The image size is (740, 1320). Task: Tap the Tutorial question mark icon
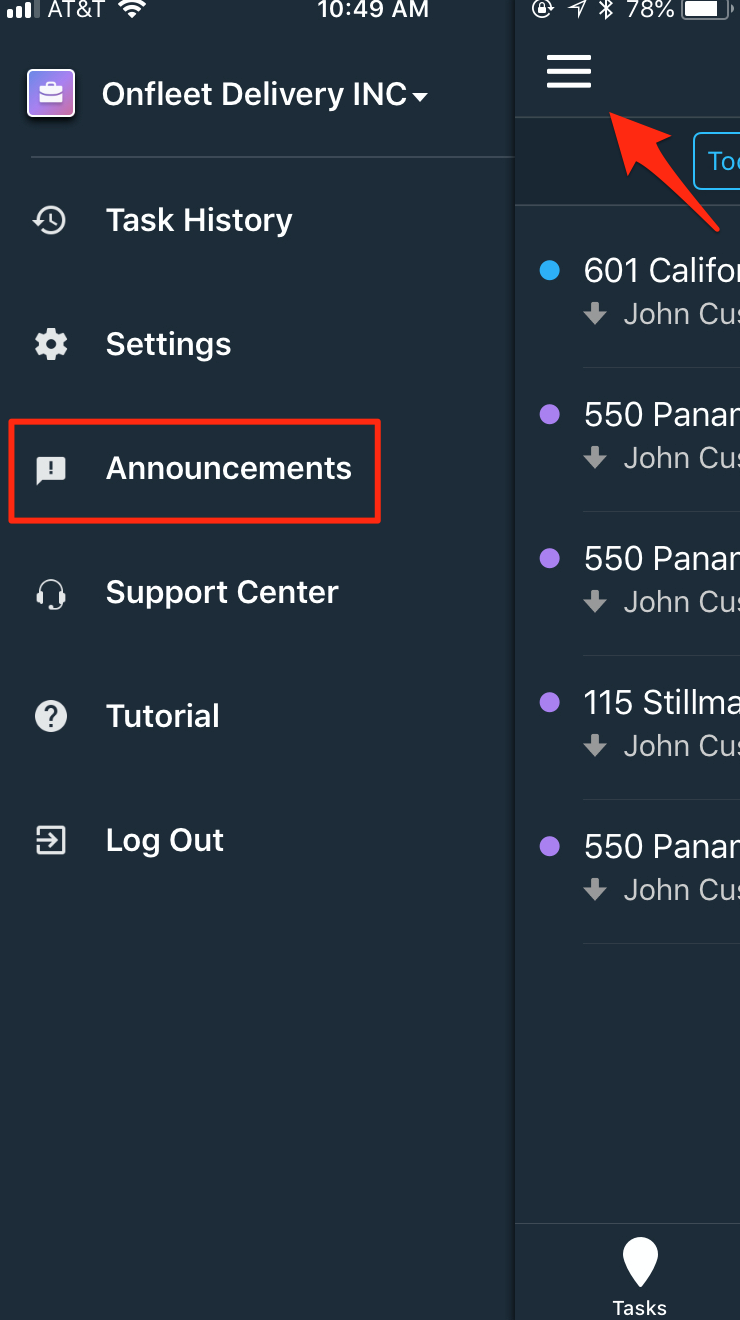[x=51, y=716]
